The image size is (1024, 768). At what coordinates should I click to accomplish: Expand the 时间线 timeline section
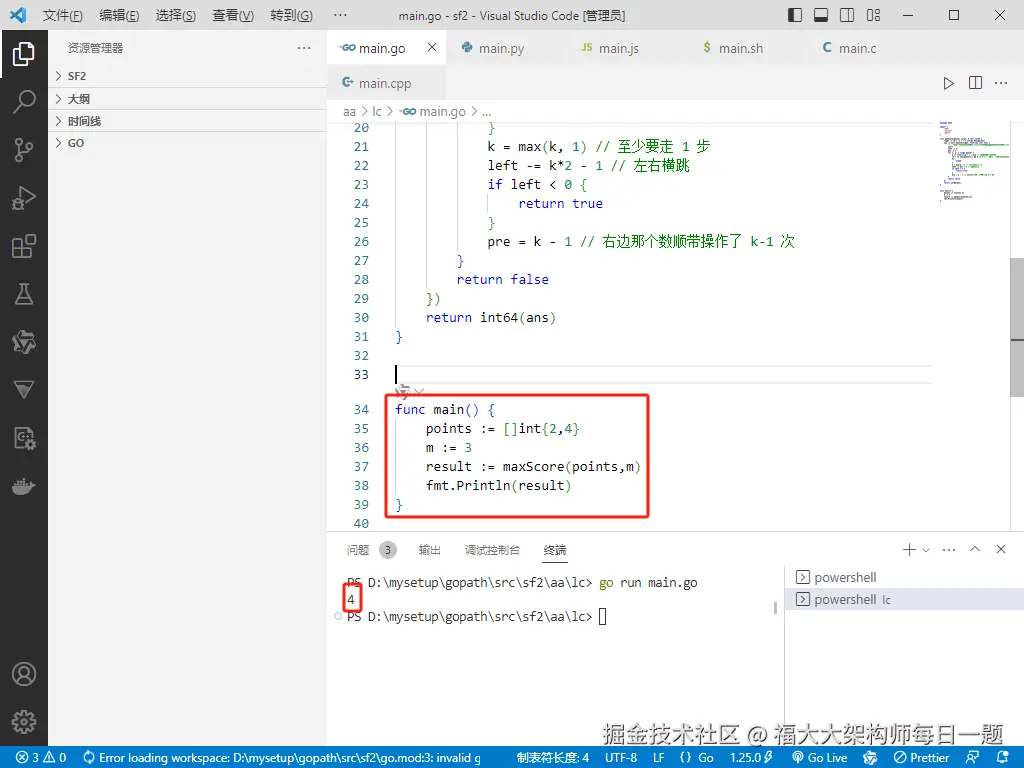pyautogui.click(x=188, y=121)
